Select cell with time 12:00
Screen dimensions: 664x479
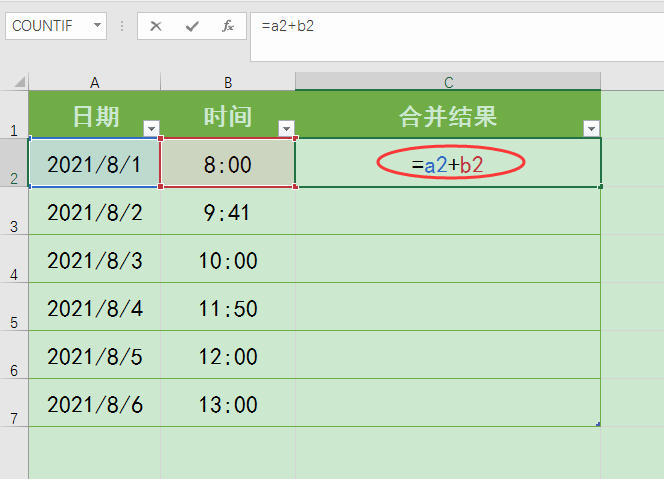(x=228, y=355)
